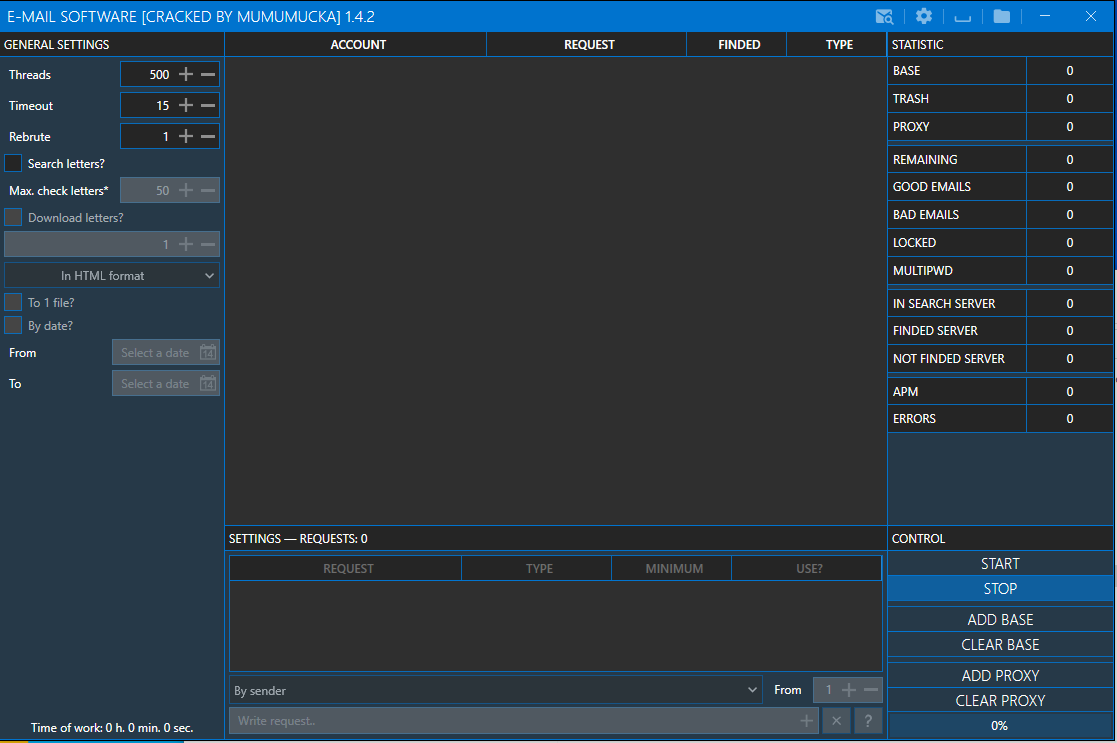Click the ACCOUNT column header
1117x743 pixels.
click(x=357, y=45)
